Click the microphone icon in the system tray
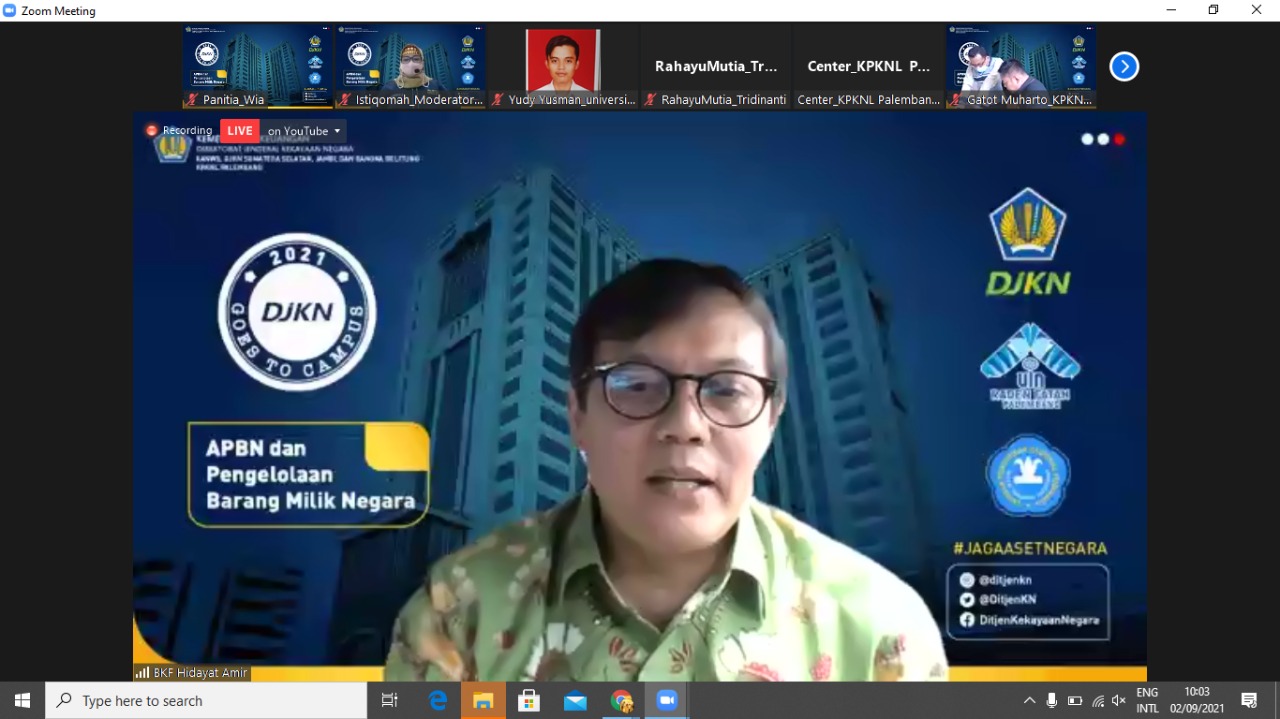This screenshot has width=1280, height=719. 1051,700
